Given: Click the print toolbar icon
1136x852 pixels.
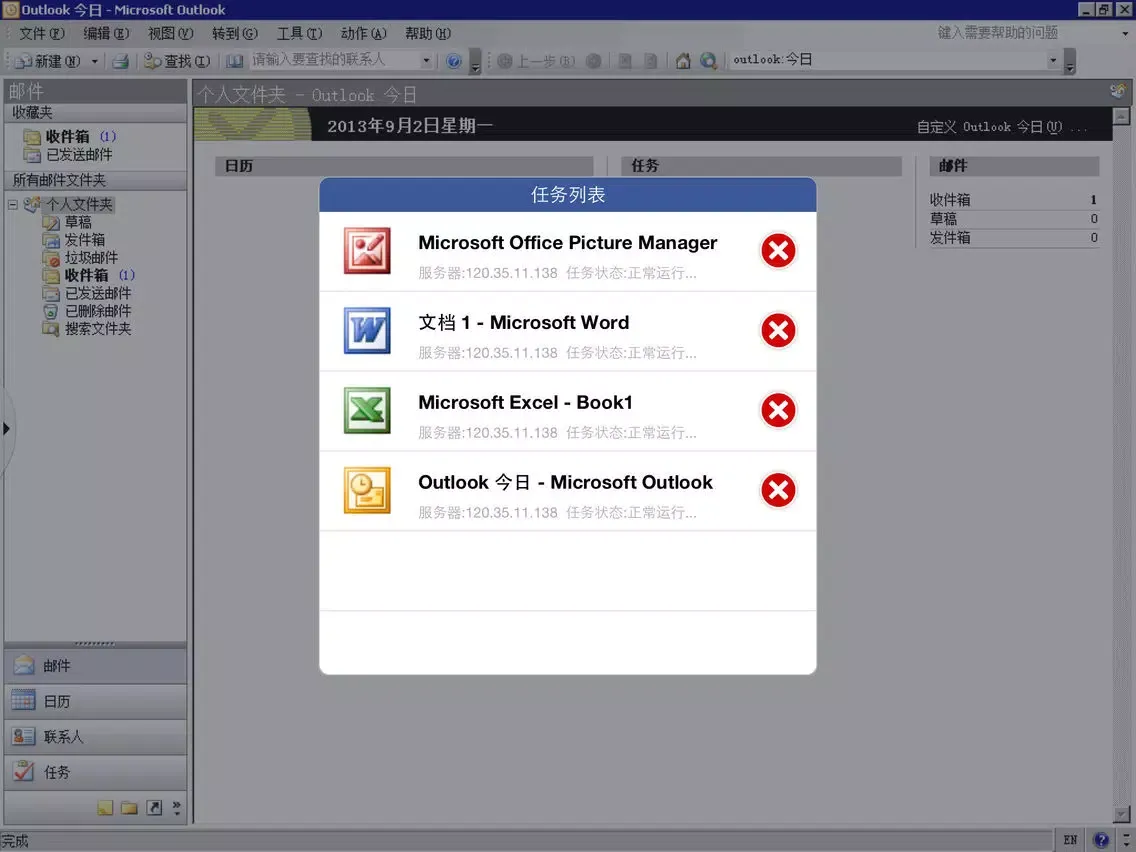Looking at the screenshot, I should [x=120, y=62].
